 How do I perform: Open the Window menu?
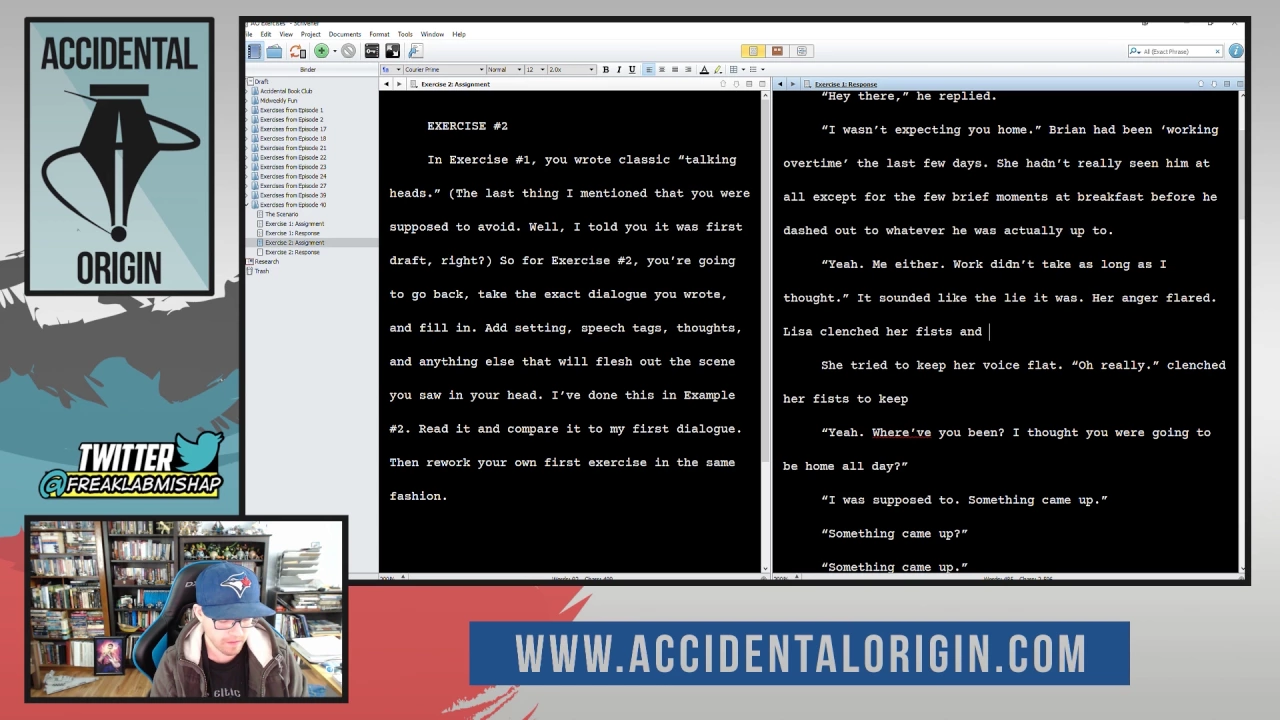pyautogui.click(x=432, y=34)
